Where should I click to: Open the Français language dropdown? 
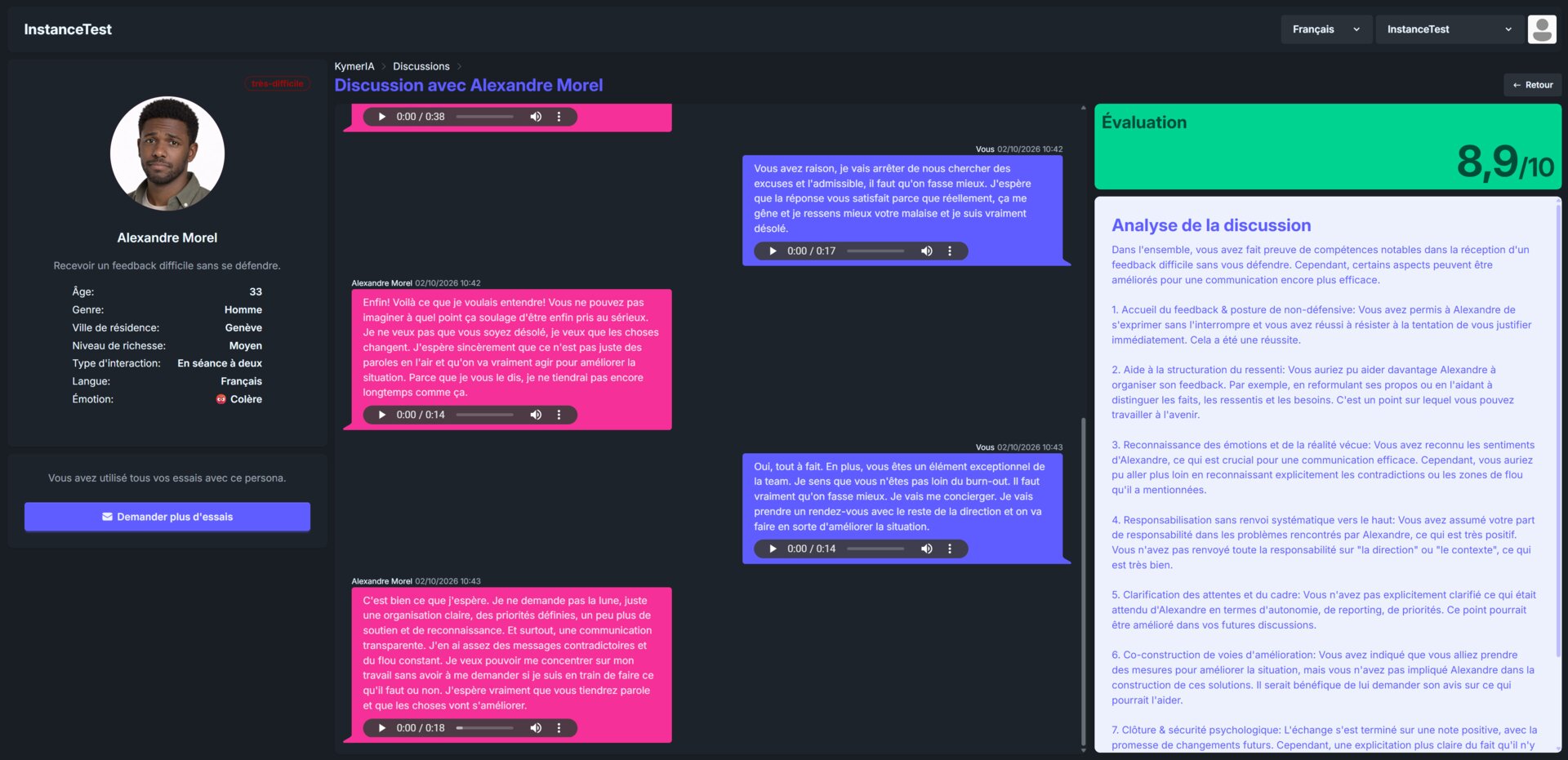(x=1325, y=29)
